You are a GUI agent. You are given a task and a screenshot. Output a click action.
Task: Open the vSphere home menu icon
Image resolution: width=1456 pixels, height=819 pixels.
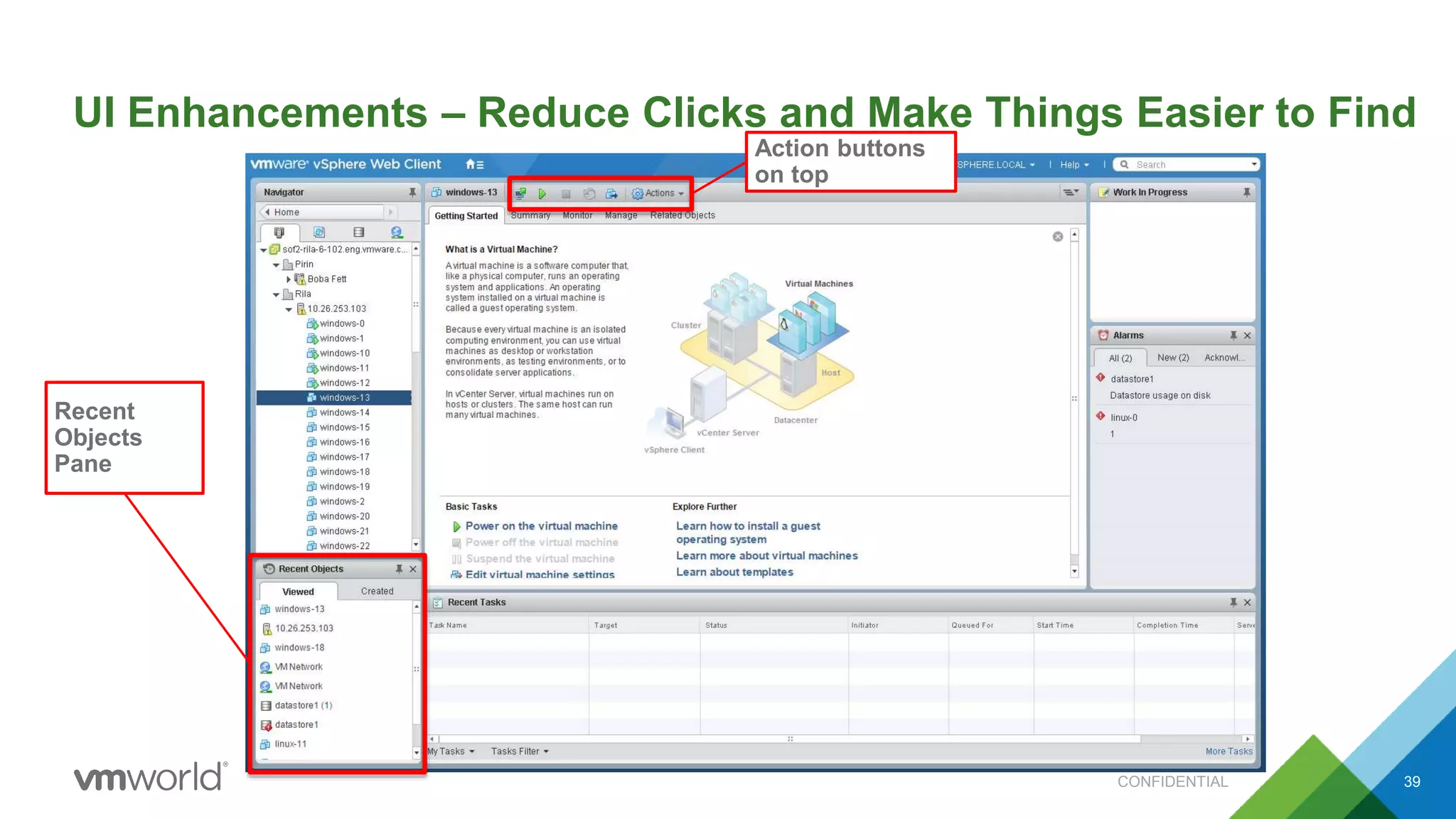tap(474, 164)
